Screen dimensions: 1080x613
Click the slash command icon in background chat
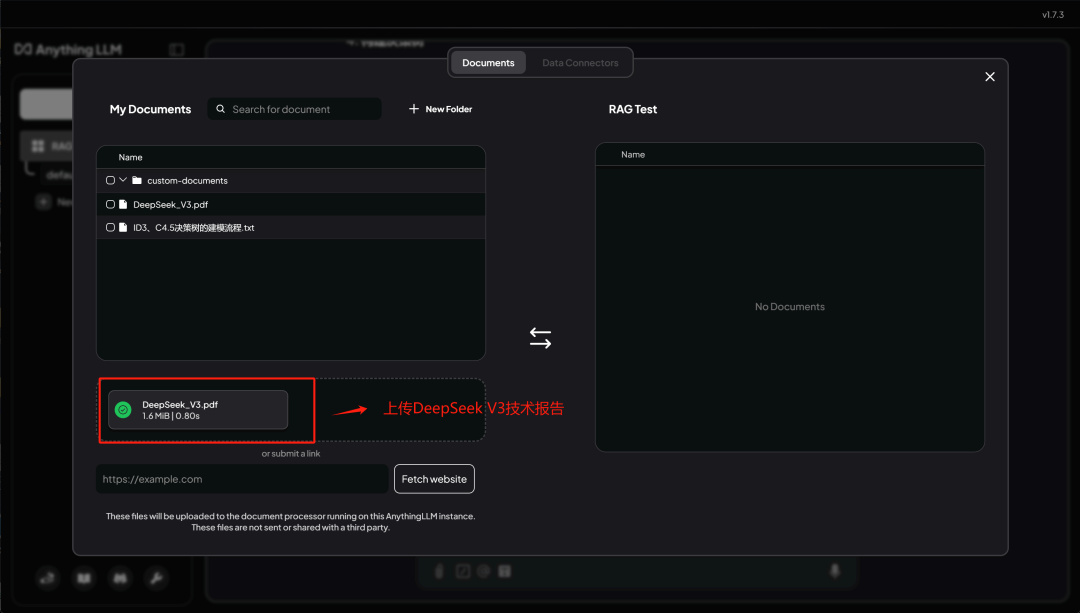coord(463,571)
